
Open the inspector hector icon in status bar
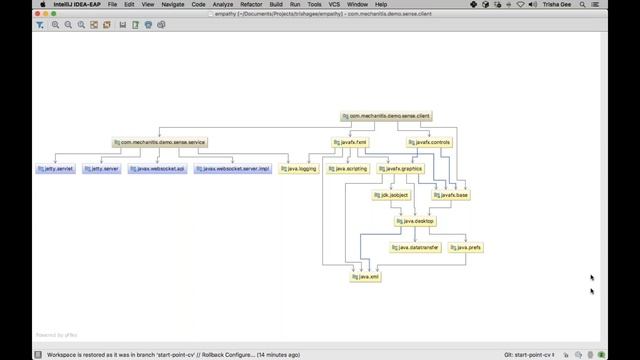(578, 355)
